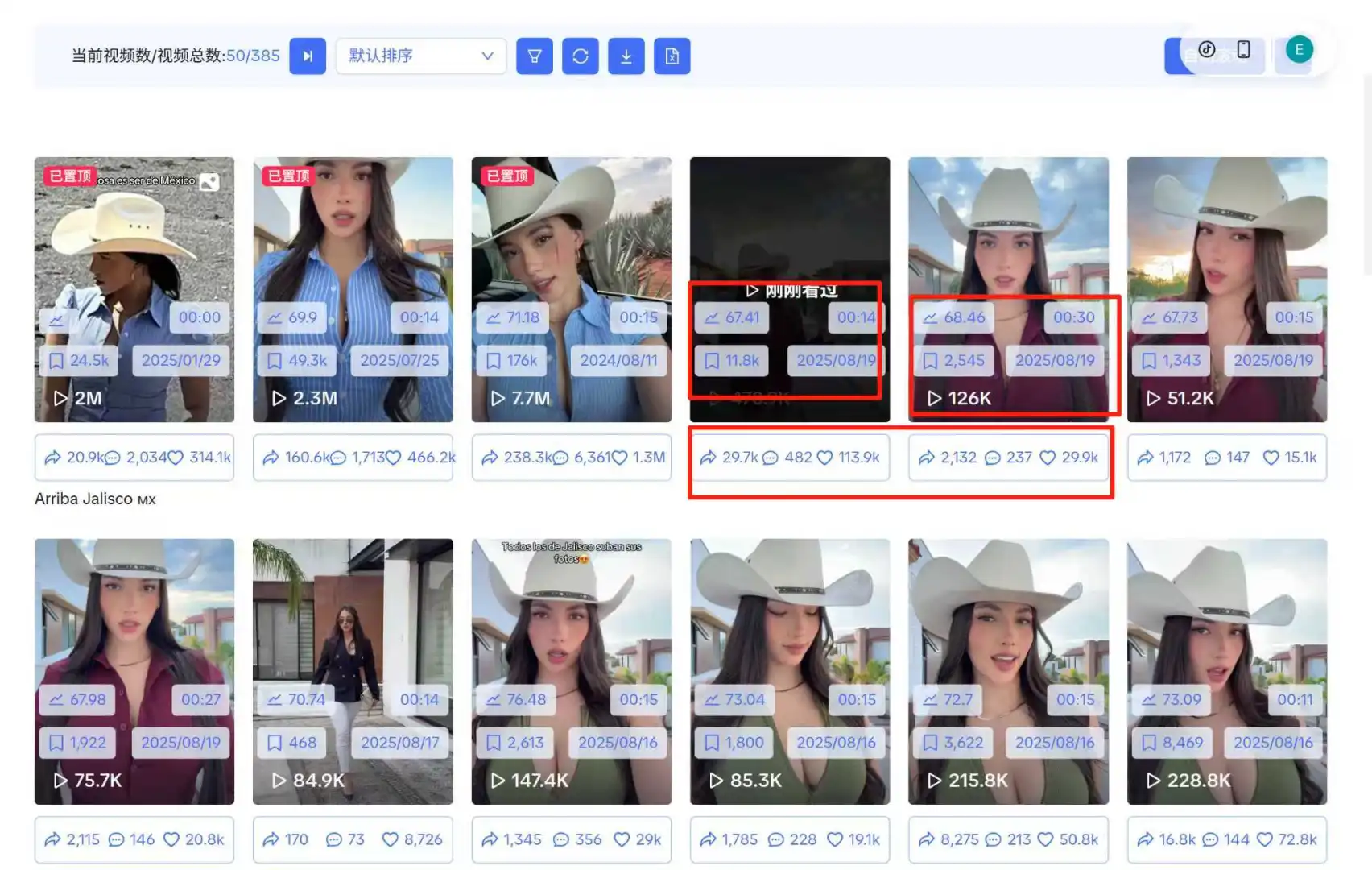The height and width of the screenshot is (870, 1372).
Task: Click the 29.7k share count
Action: pos(740,458)
